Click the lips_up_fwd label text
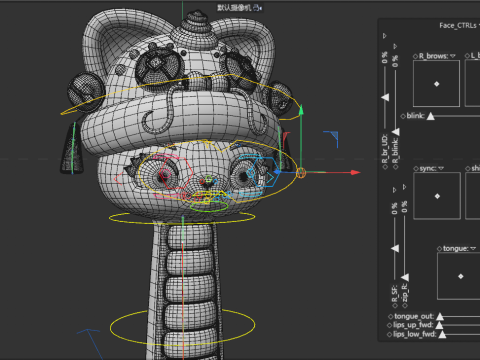The height and width of the screenshot is (360, 480). coord(413,325)
